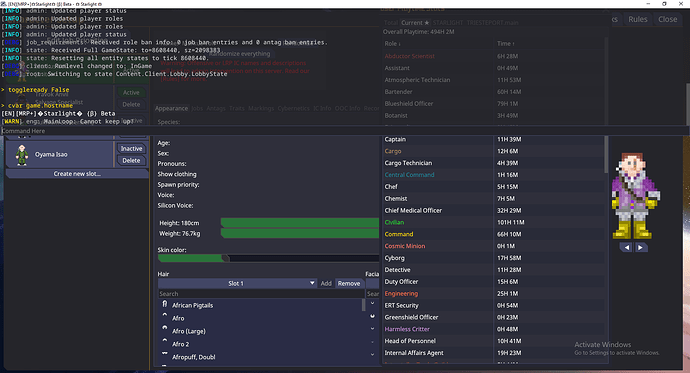The width and height of the screenshot is (690, 373).
Task: Click the Head of Personnel row
Action: click(493, 341)
